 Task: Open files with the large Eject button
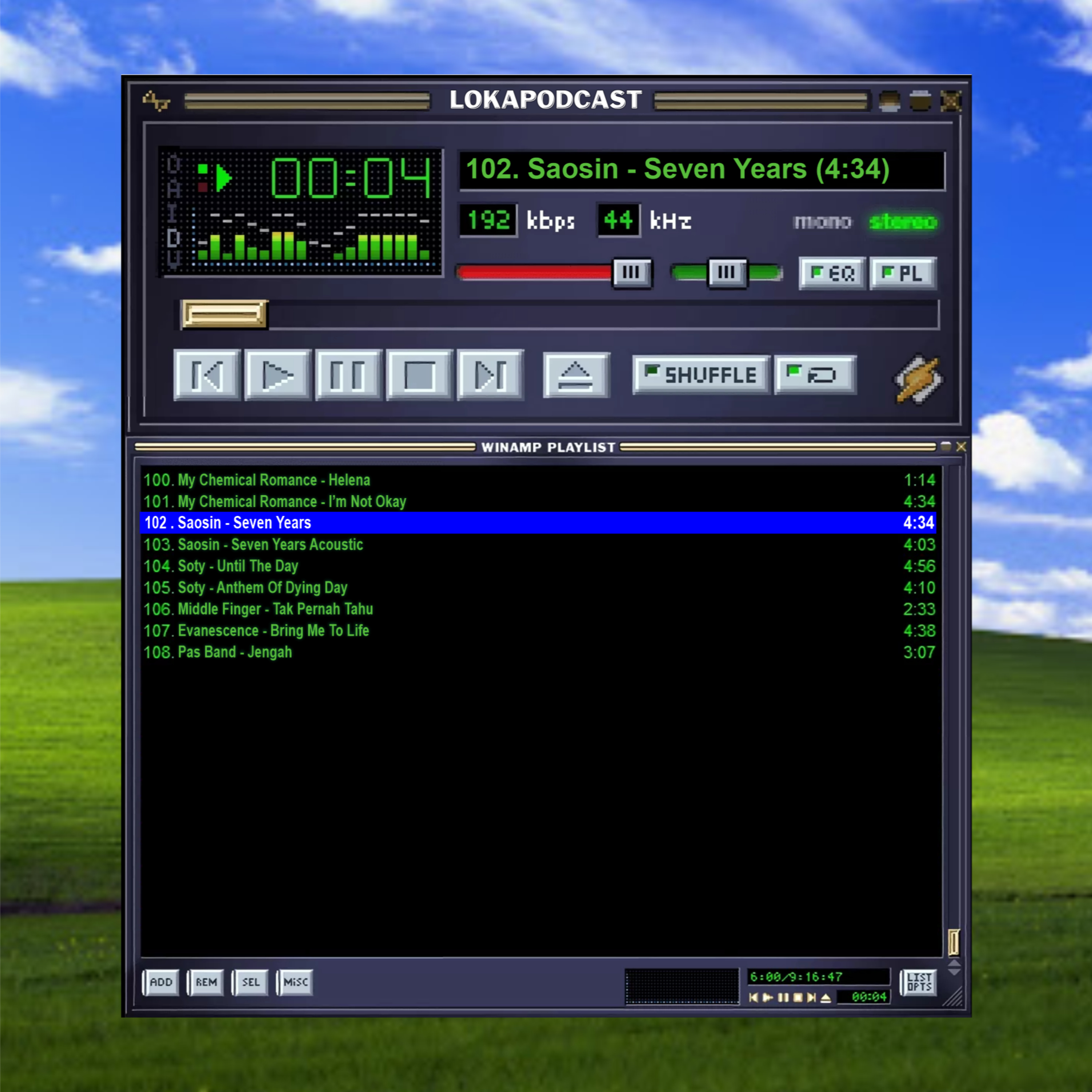coord(577,375)
